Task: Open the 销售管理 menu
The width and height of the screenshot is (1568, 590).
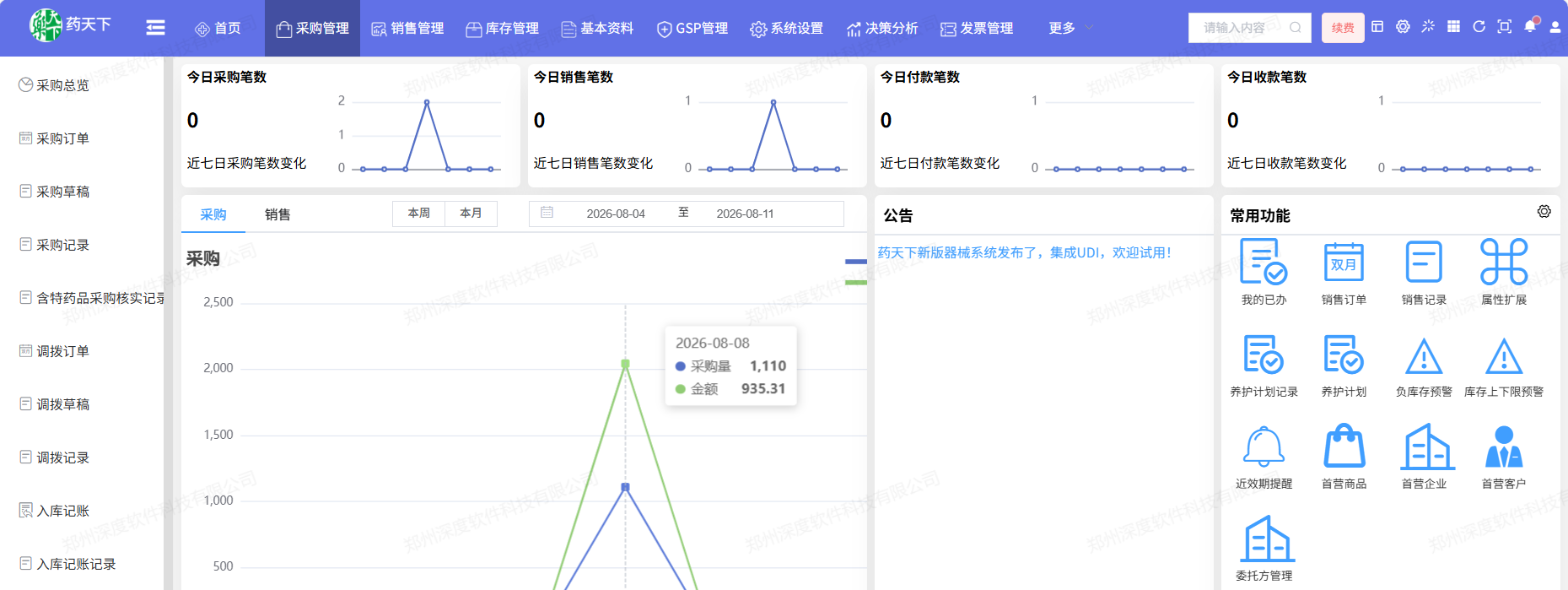Action: [408, 28]
